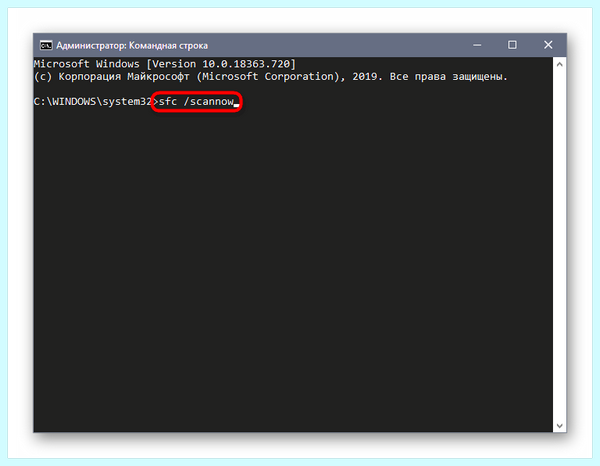The height and width of the screenshot is (466, 600).
Task: Click the title 'Администратор: Командная строка'
Action: pos(132,46)
